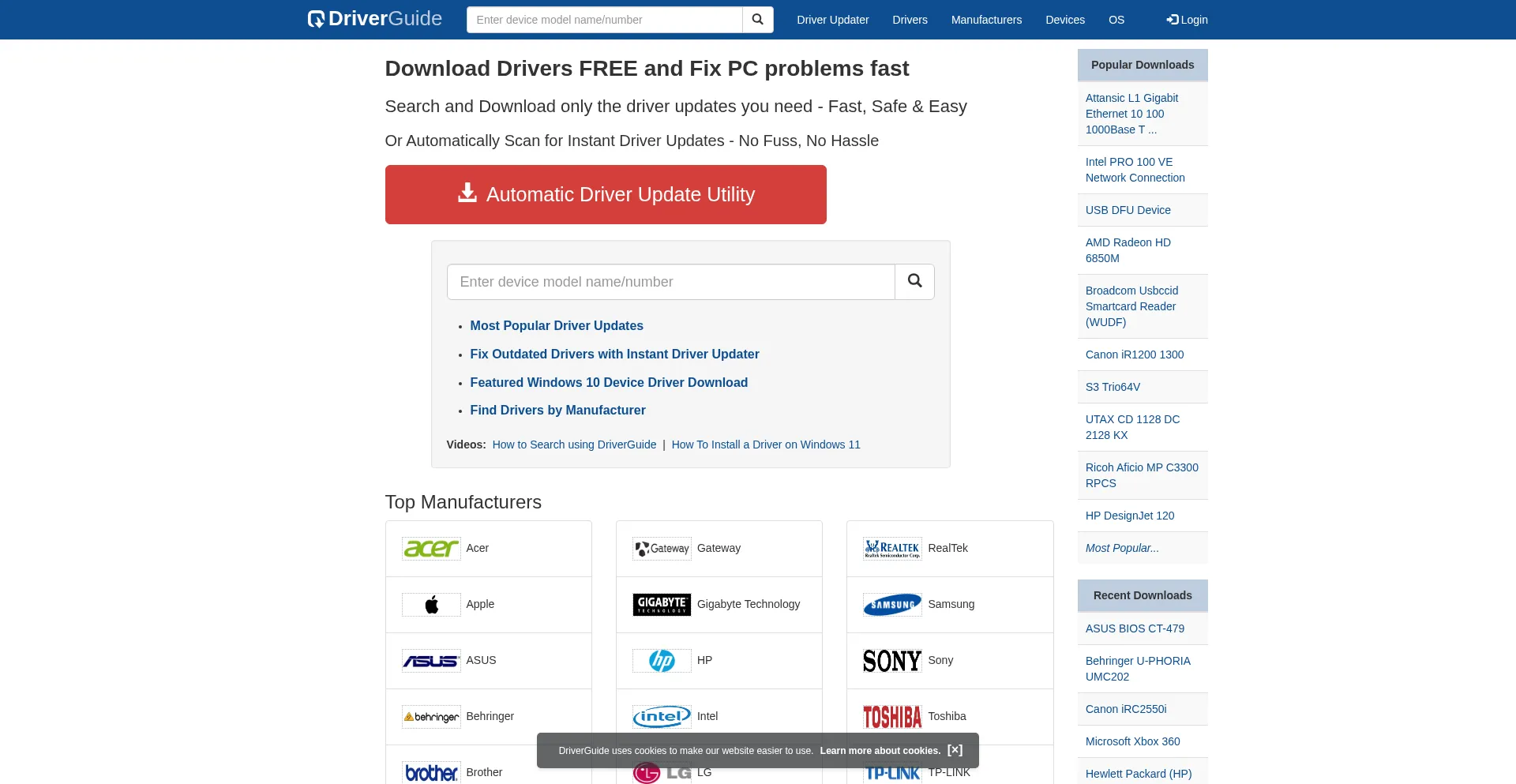Open How To Install a Driver on Windows 11
The height and width of the screenshot is (784, 1516).
coord(766,445)
